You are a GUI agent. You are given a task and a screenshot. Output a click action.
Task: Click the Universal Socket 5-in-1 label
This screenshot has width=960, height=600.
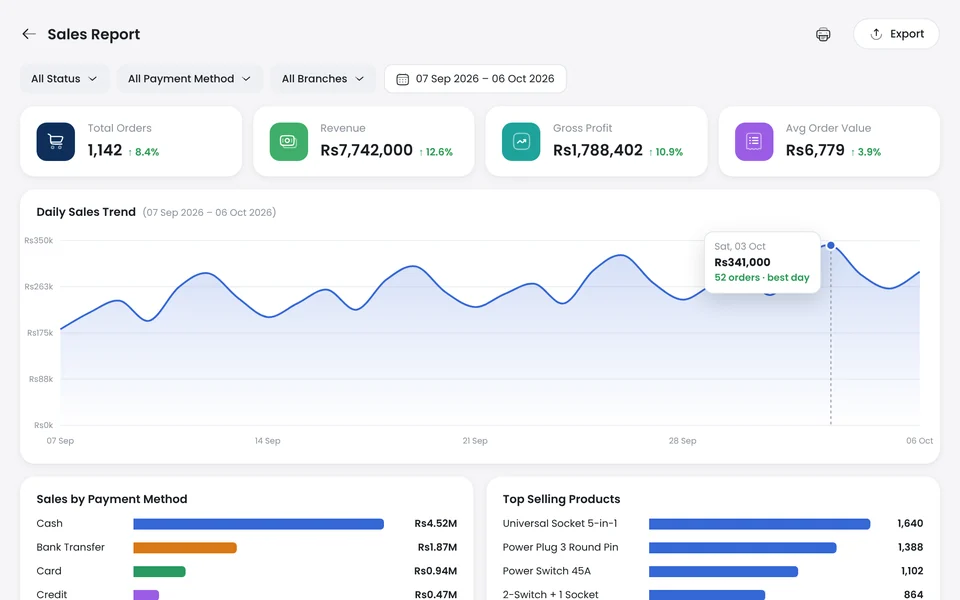point(560,523)
